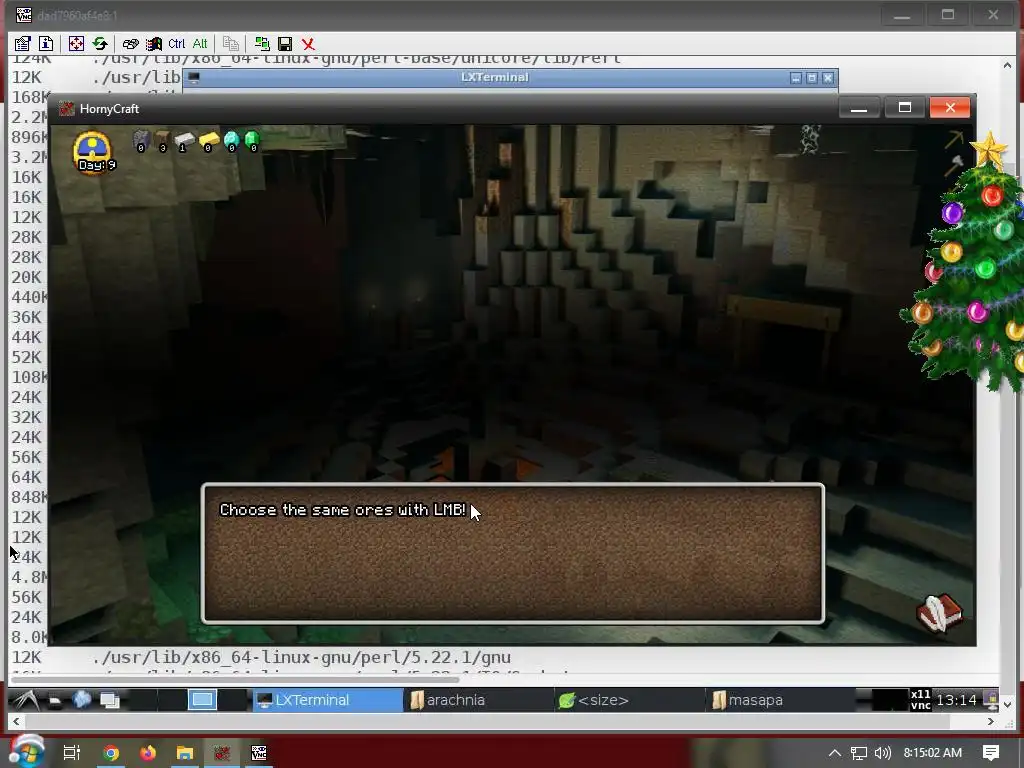1024x768 pixels.
Task: Click the show desktop windows panel icon
Action: (x=110, y=700)
